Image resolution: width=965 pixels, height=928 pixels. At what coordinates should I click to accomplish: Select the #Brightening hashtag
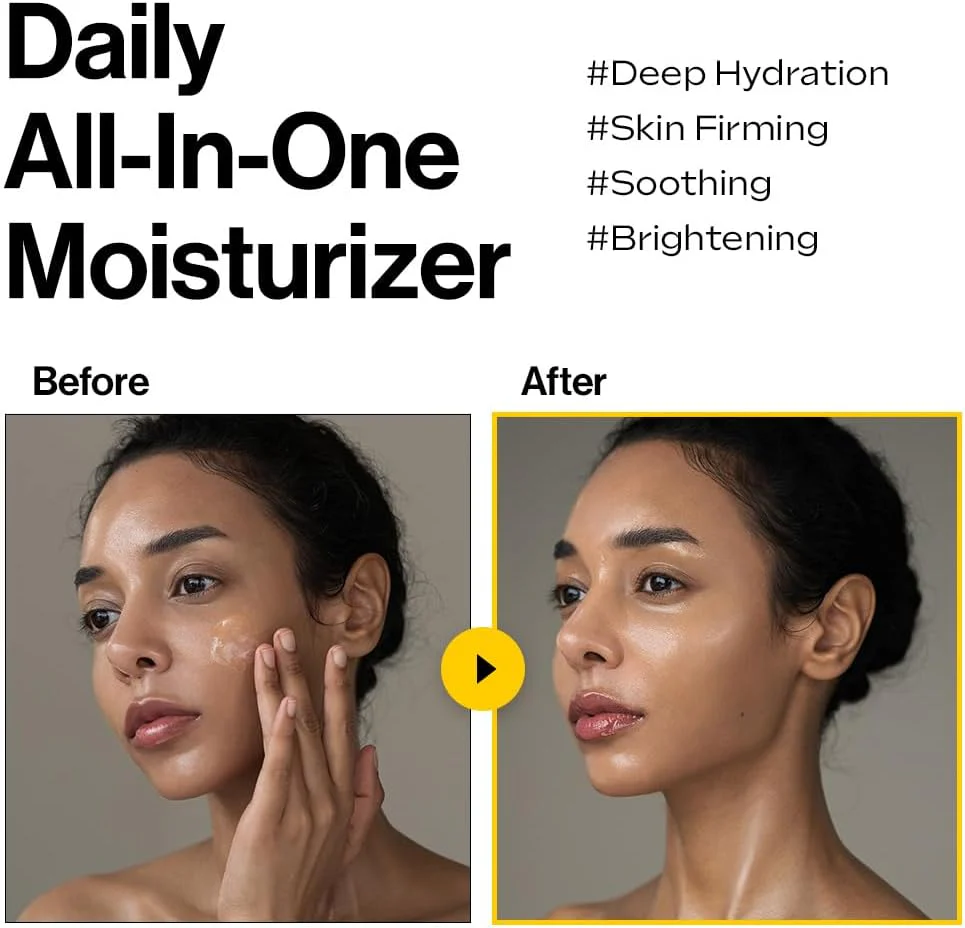click(x=702, y=239)
